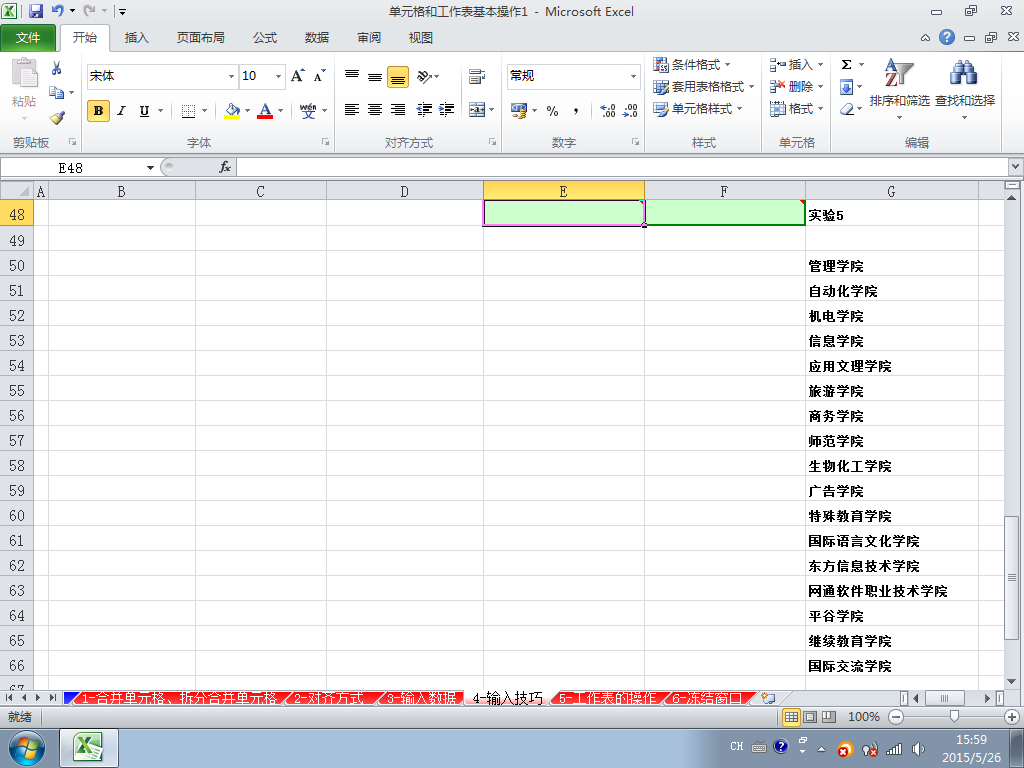Click the Format Painter brush icon
The image size is (1024, 768).
(x=57, y=118)
